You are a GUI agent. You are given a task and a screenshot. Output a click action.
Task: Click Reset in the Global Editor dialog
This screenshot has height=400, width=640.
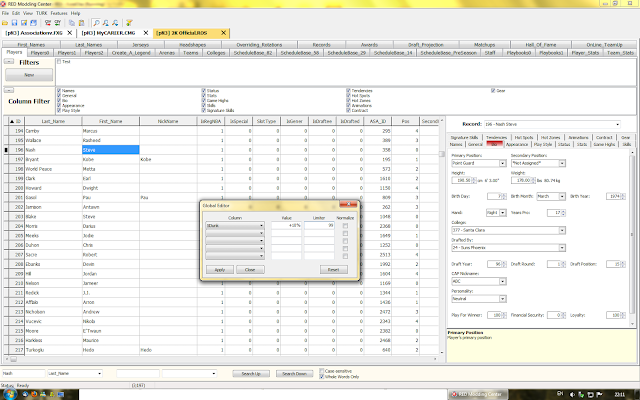(x=333, y=270)
